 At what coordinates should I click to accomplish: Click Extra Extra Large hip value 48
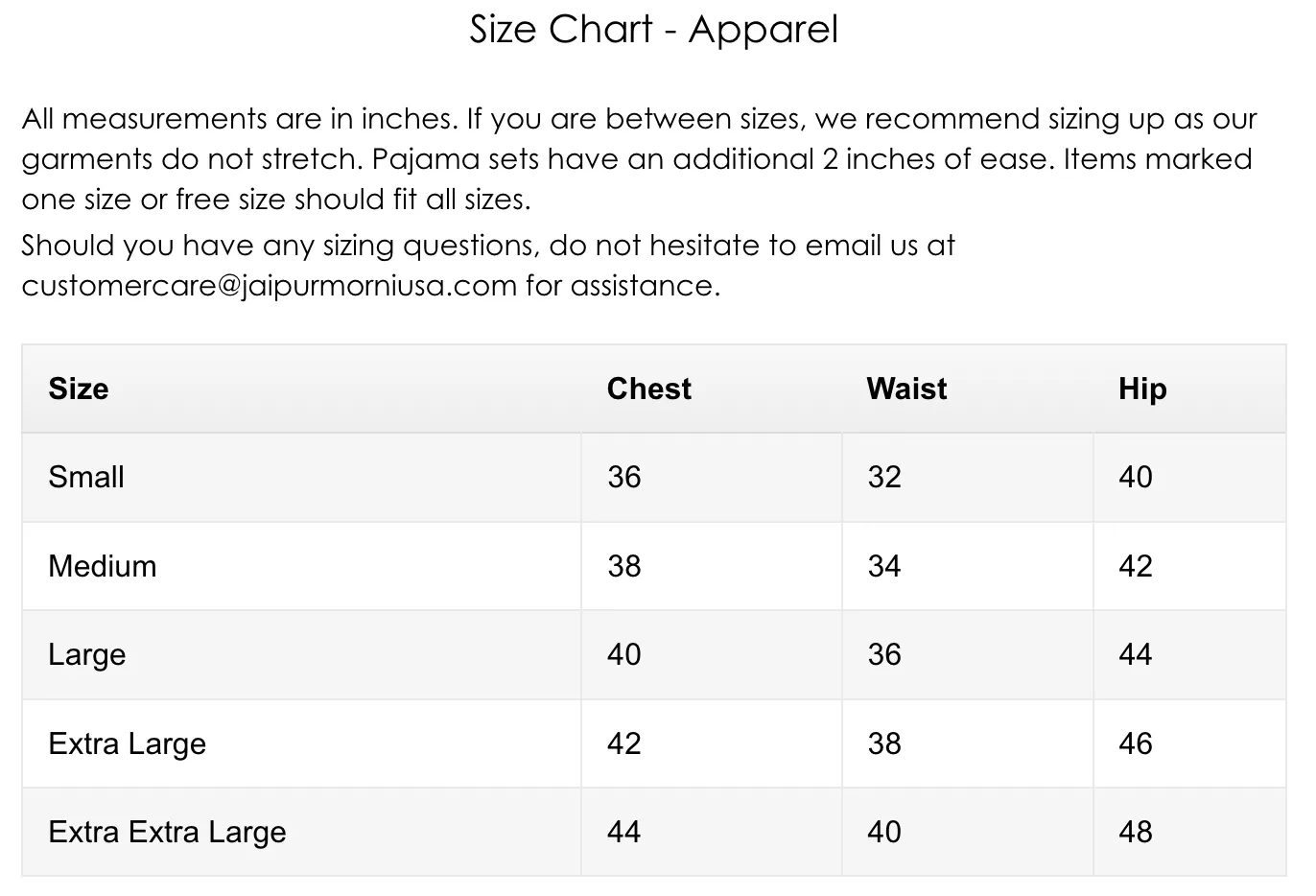click(x=1136, y=832)
